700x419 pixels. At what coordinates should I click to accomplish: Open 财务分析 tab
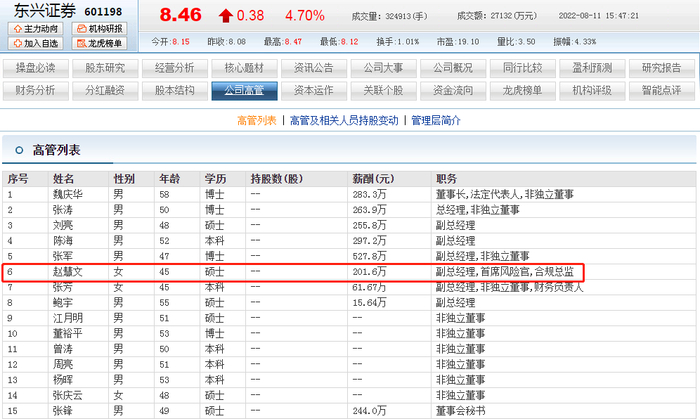pyautogui.click(x=36, y=91)
